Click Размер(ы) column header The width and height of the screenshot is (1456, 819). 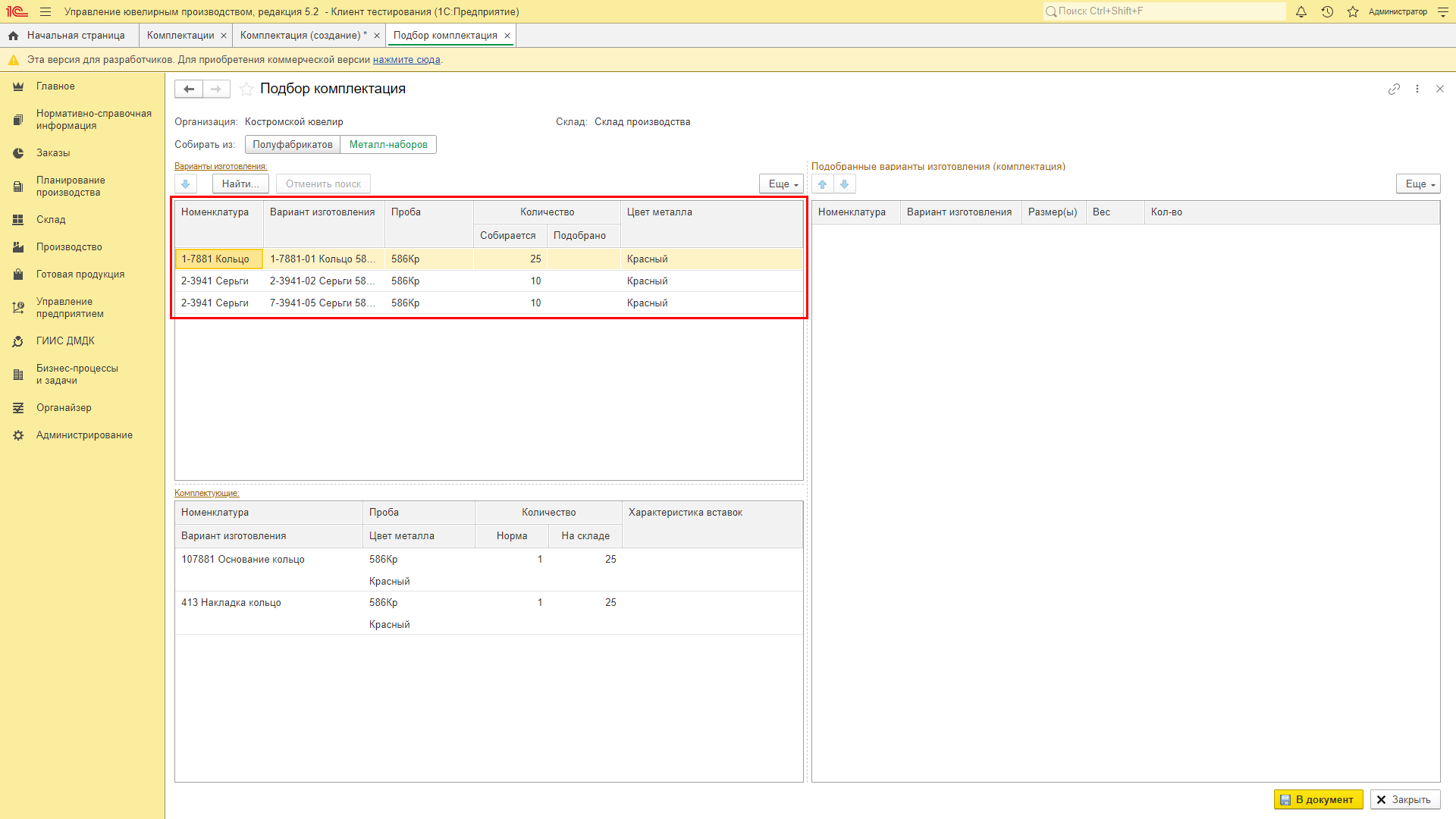pos(1053,212)
